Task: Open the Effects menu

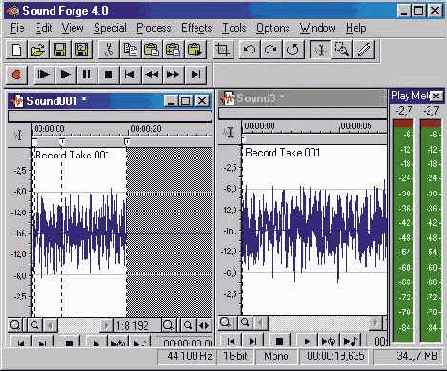Action: coord(197,28)
